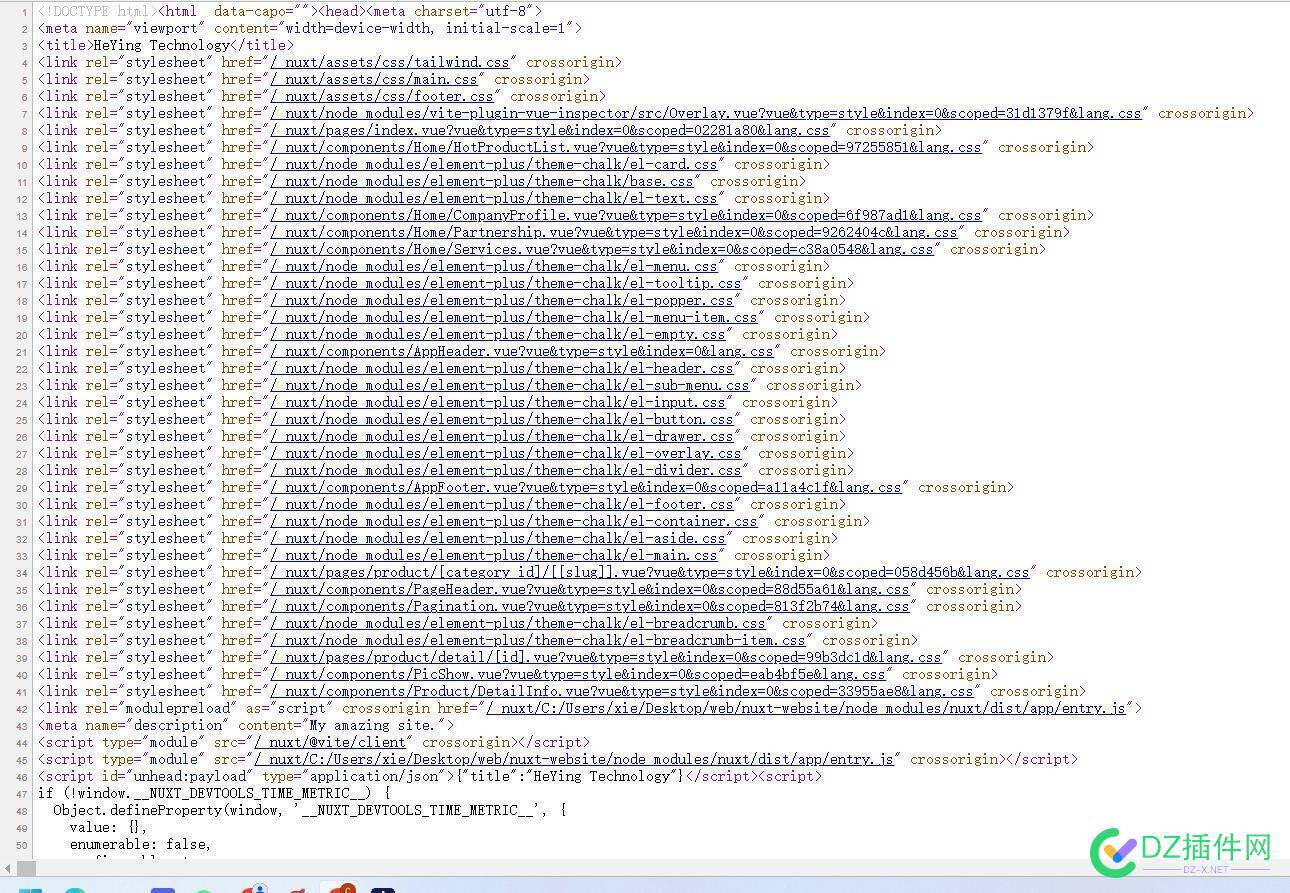Open the el-input.css link
The width and height of the screenshot is (1290, 893).
click(x=498, y=402)
